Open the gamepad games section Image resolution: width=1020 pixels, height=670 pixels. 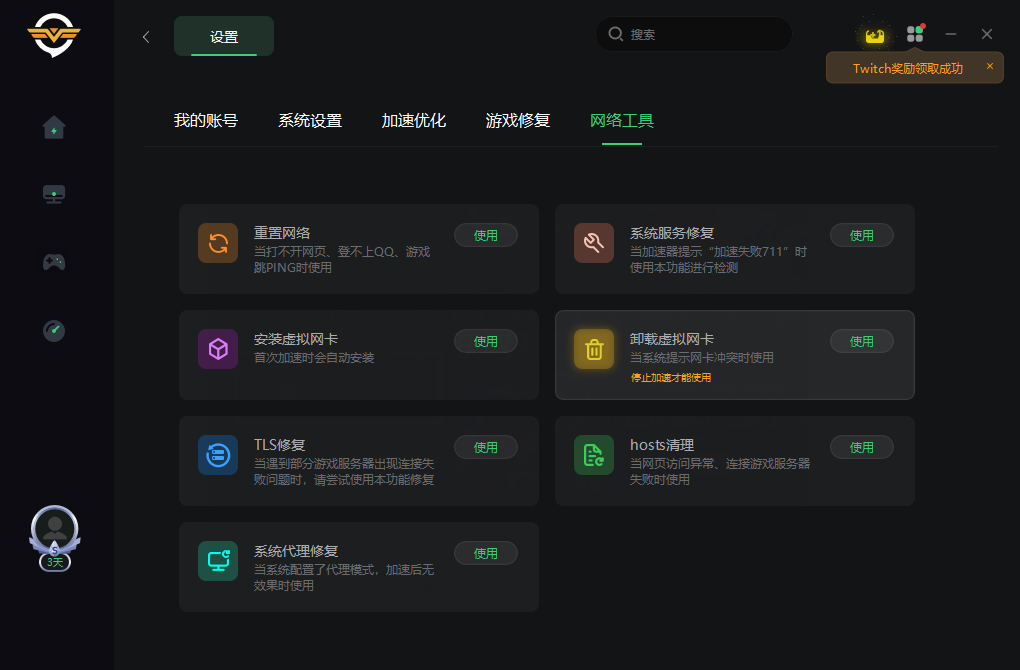(54, 262)
